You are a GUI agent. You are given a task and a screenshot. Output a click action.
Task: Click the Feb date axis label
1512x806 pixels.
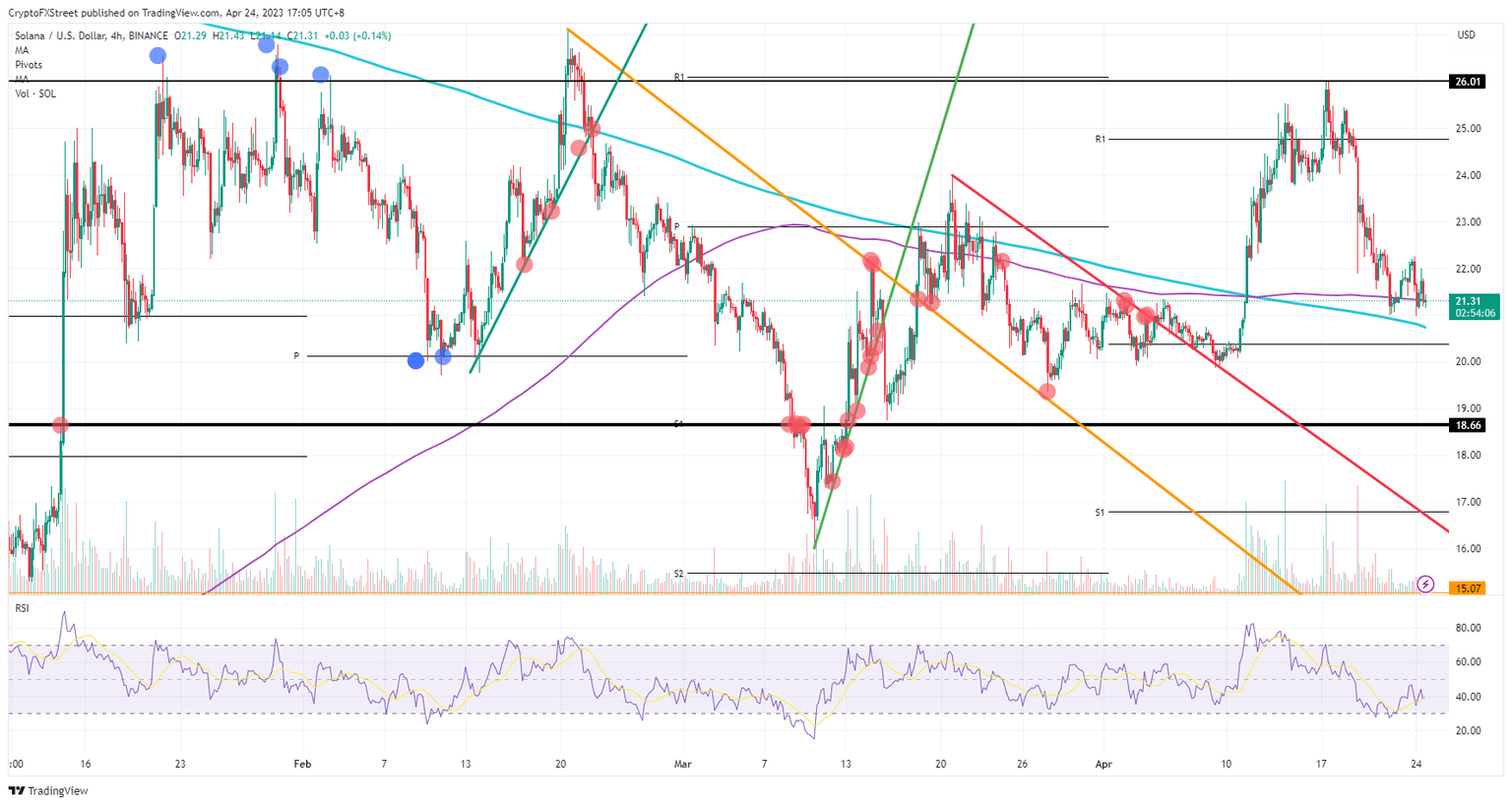click(303, 764)
